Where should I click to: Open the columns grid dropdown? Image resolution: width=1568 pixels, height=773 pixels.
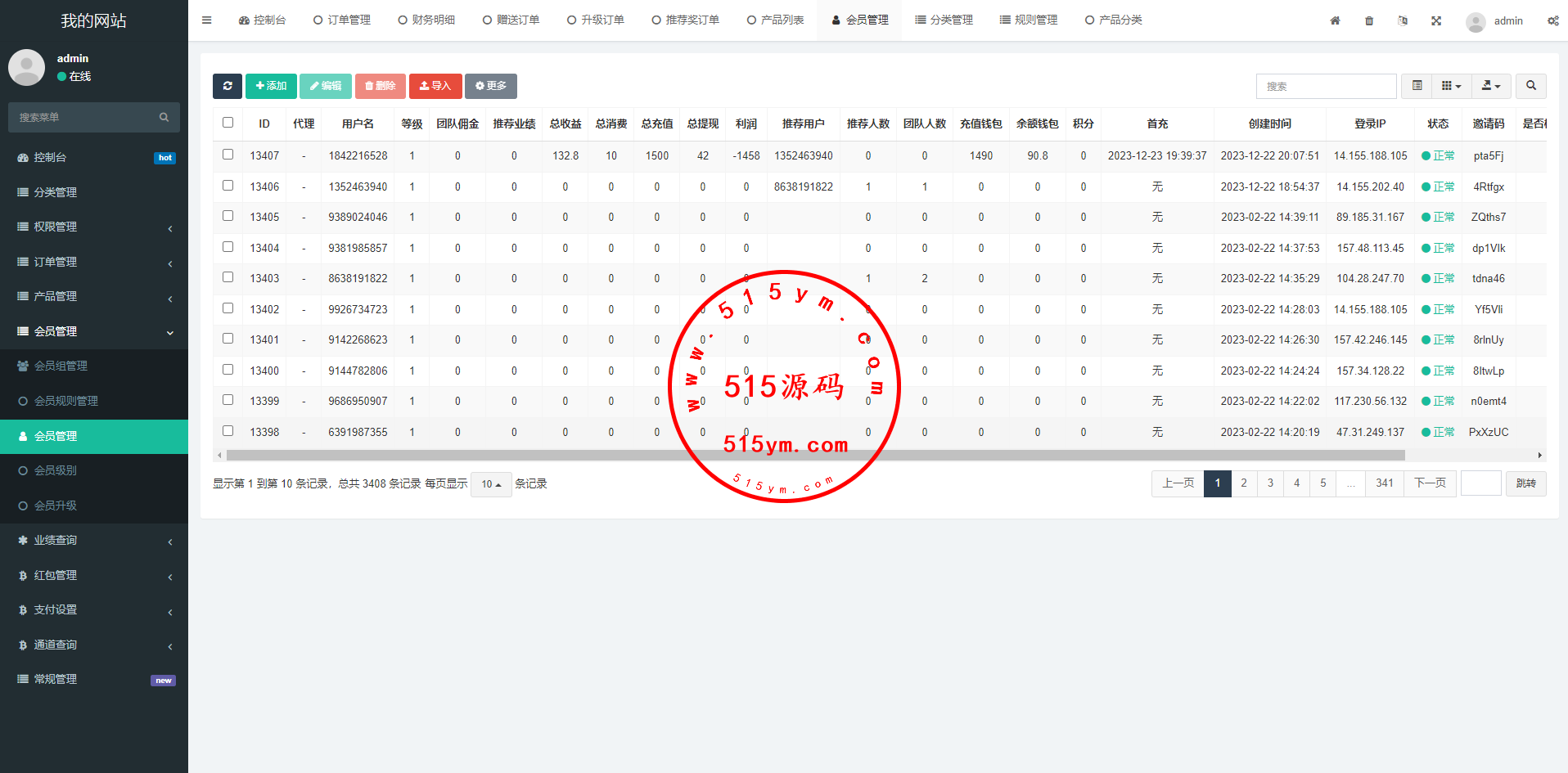(x=1451, y=86)
